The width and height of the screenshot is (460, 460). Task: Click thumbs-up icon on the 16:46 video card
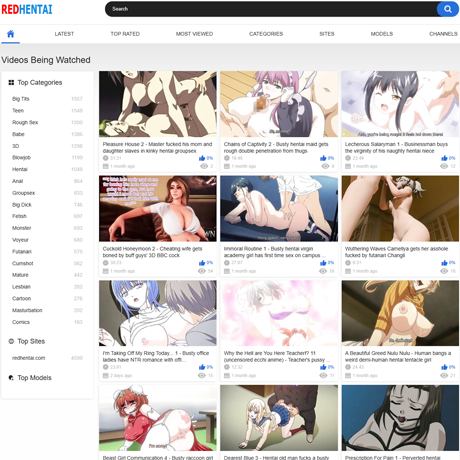(323, 158)
